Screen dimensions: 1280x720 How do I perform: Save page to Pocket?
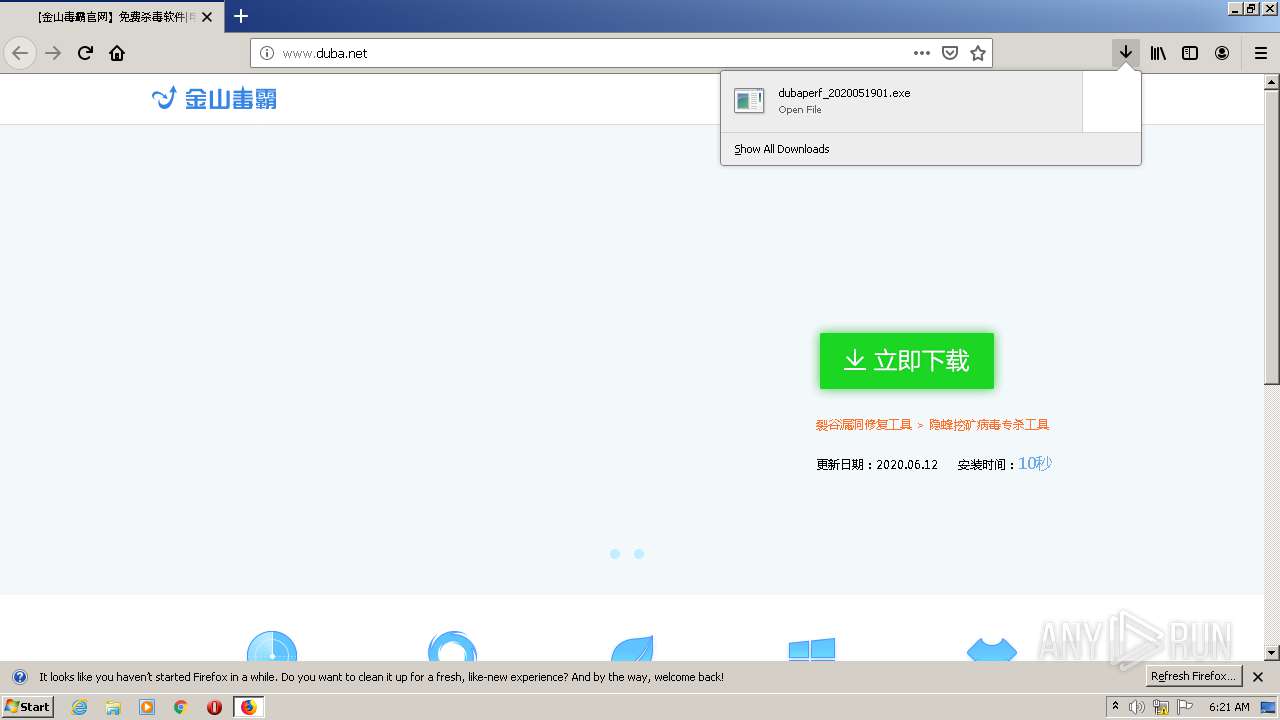pos(950,53)
